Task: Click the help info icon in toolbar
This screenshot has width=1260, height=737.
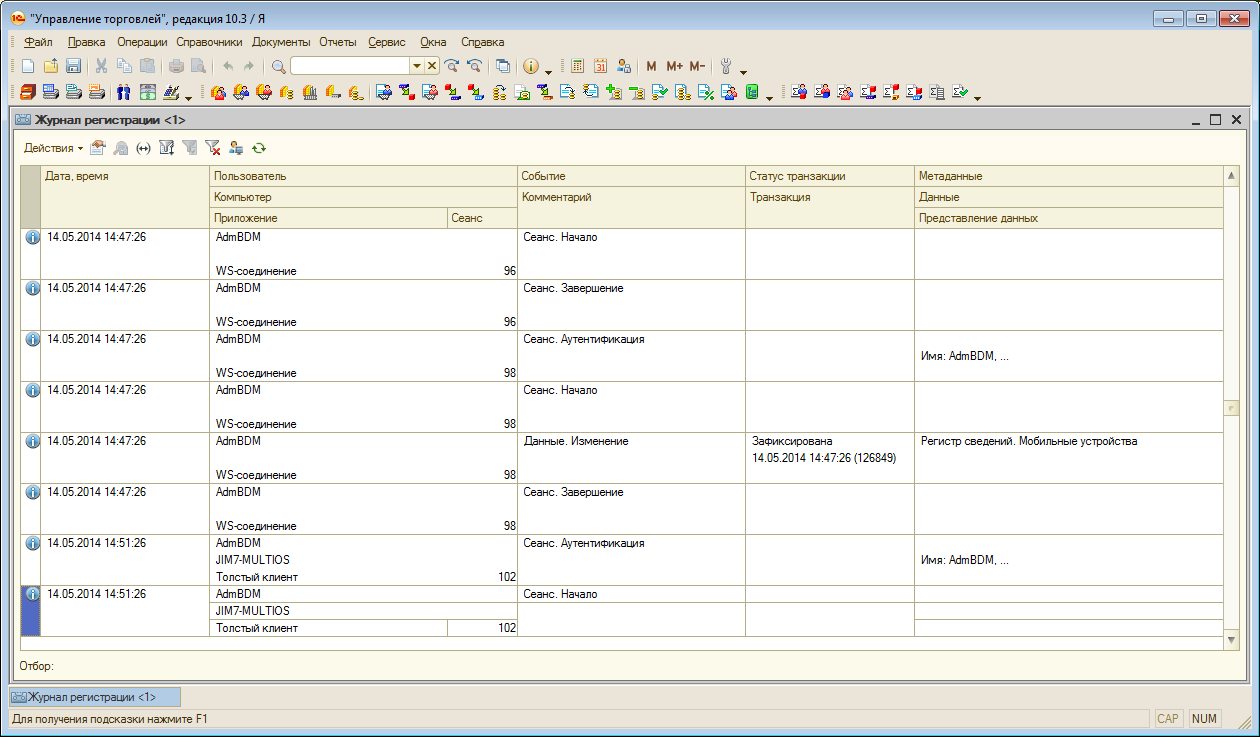Action: click(530, 66)
